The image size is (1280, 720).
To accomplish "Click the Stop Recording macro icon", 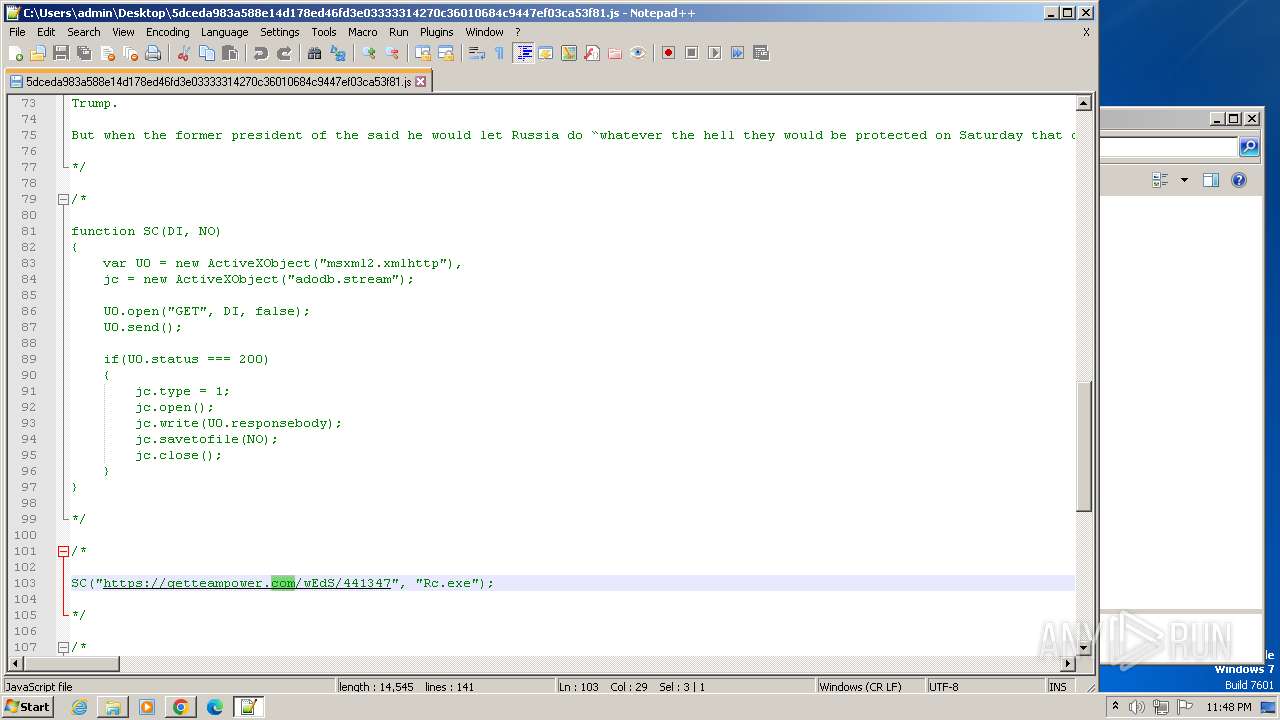I will [x=691, y=53].
